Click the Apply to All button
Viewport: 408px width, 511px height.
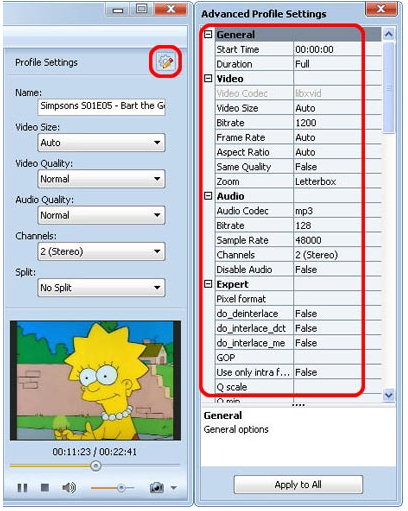tap(298, 484)
